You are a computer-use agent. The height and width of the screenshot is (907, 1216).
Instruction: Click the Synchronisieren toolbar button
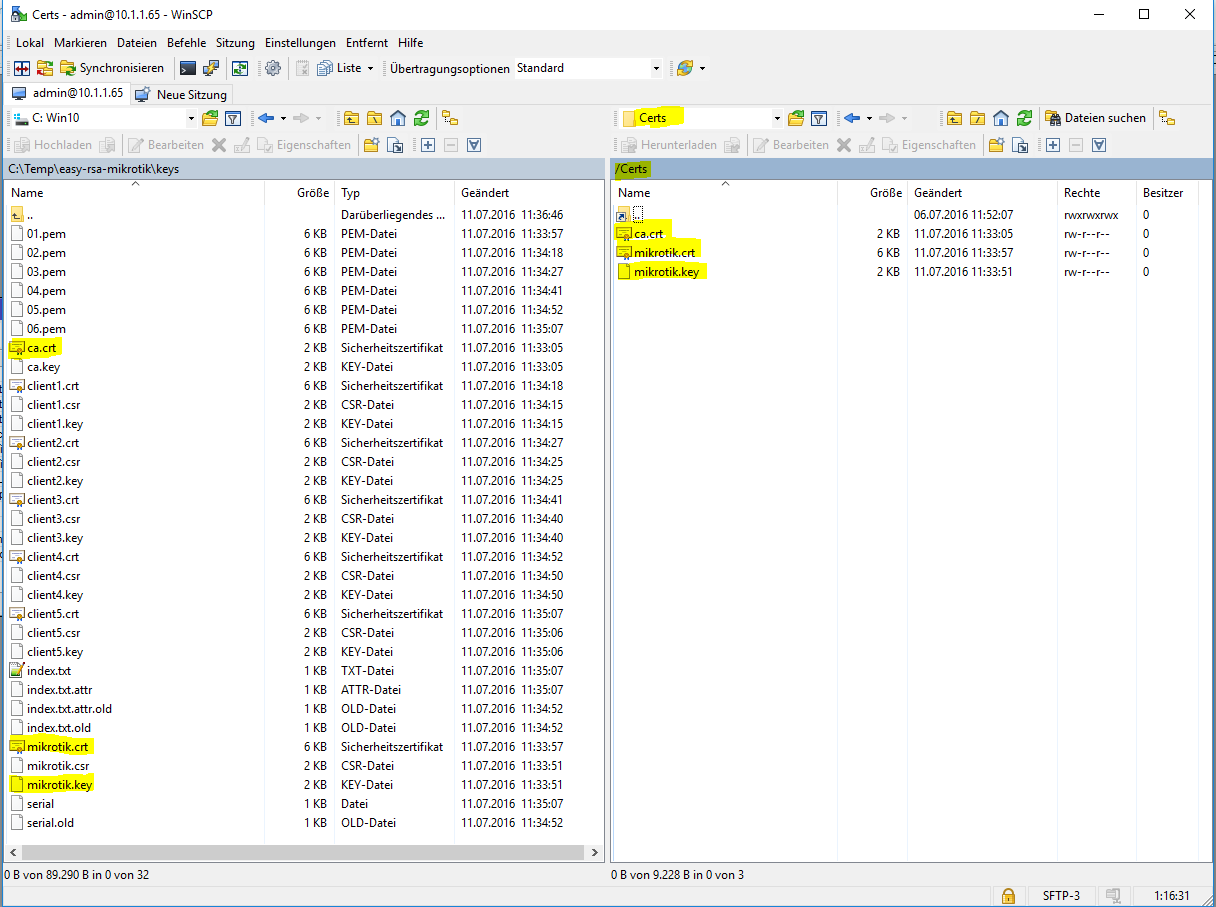tap(113, 68)
